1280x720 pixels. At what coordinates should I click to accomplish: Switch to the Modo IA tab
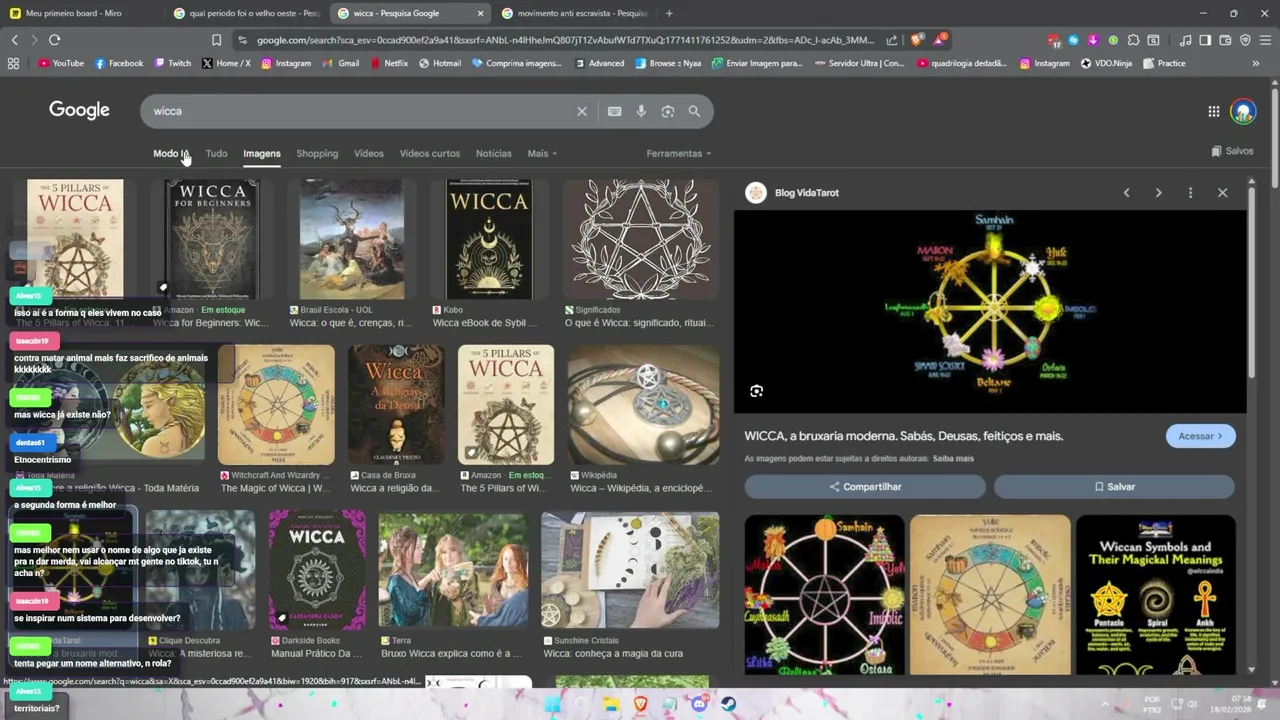point(170,153)
